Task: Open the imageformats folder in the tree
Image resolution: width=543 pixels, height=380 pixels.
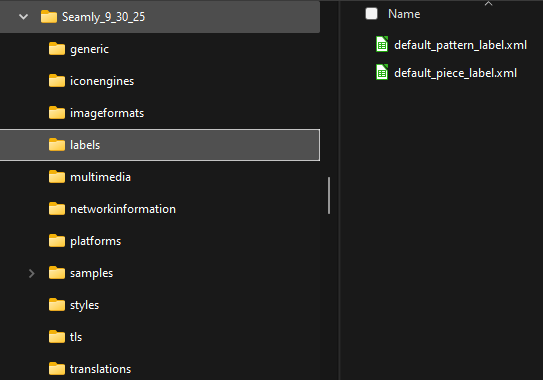Action: [x=107, y=113]
